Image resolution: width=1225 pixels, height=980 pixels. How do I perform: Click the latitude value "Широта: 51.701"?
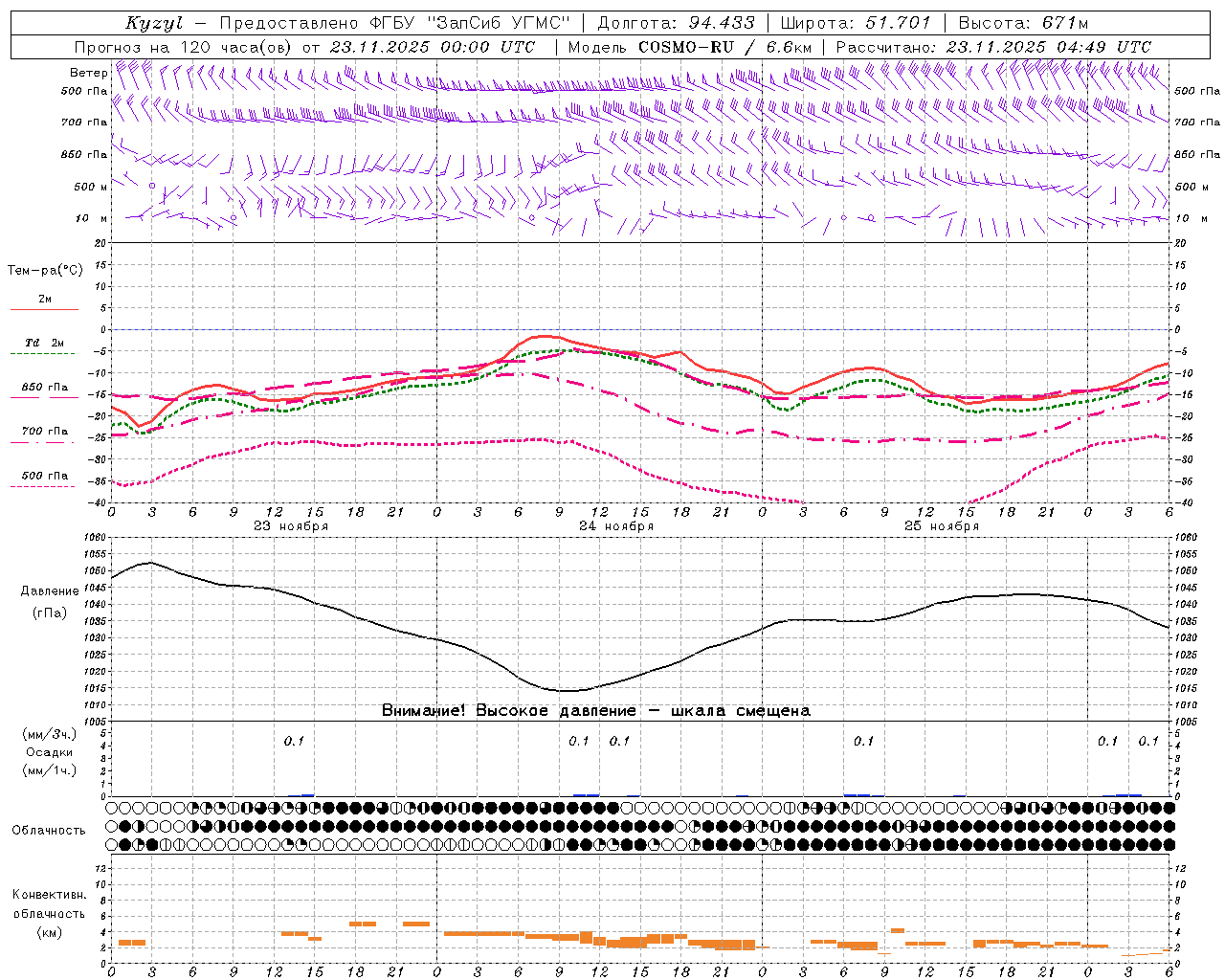pyautogui.click(x=856, y=23)
